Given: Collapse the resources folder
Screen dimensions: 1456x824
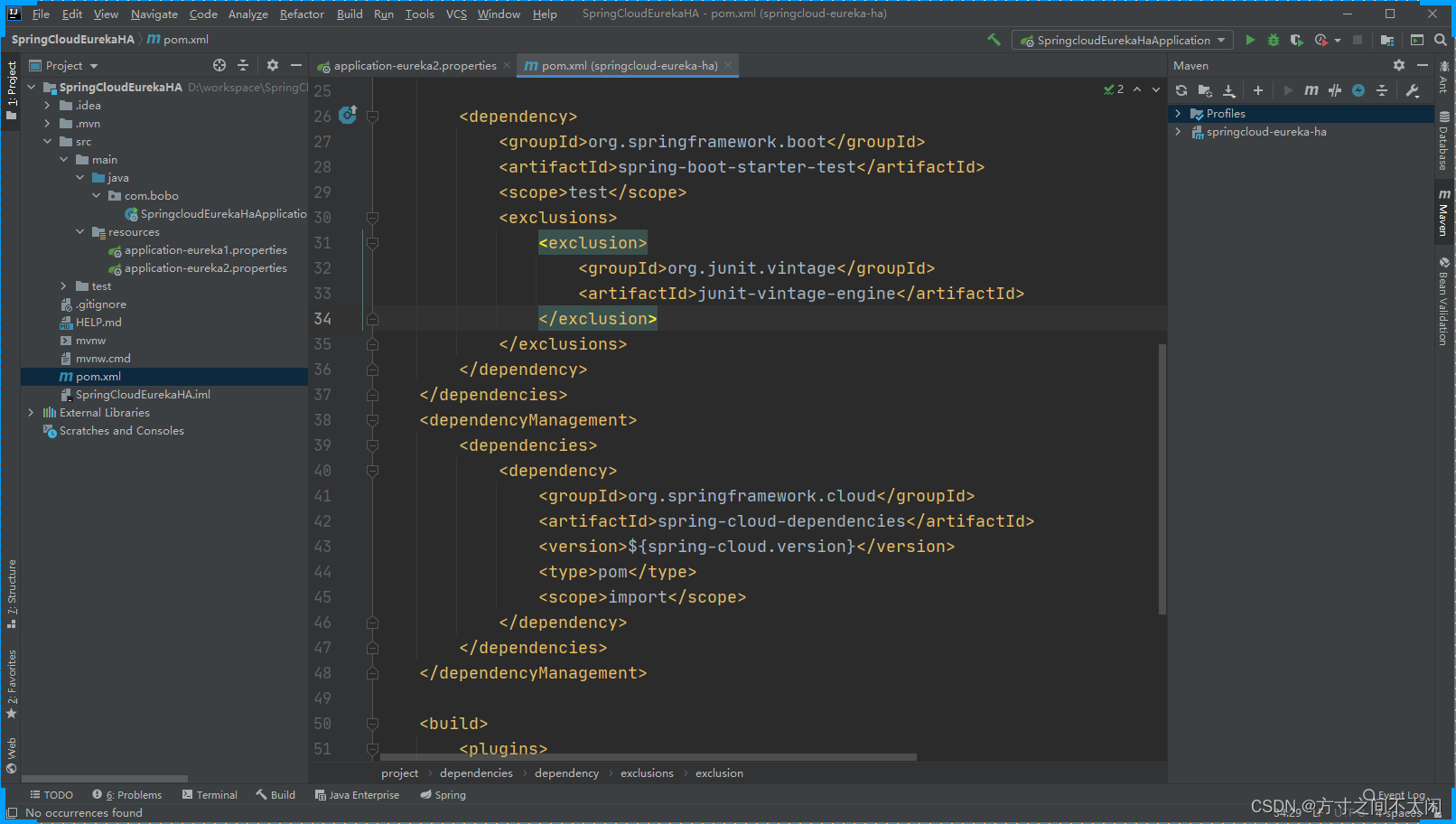Looking at the screenshot, I should pos(80,232).
